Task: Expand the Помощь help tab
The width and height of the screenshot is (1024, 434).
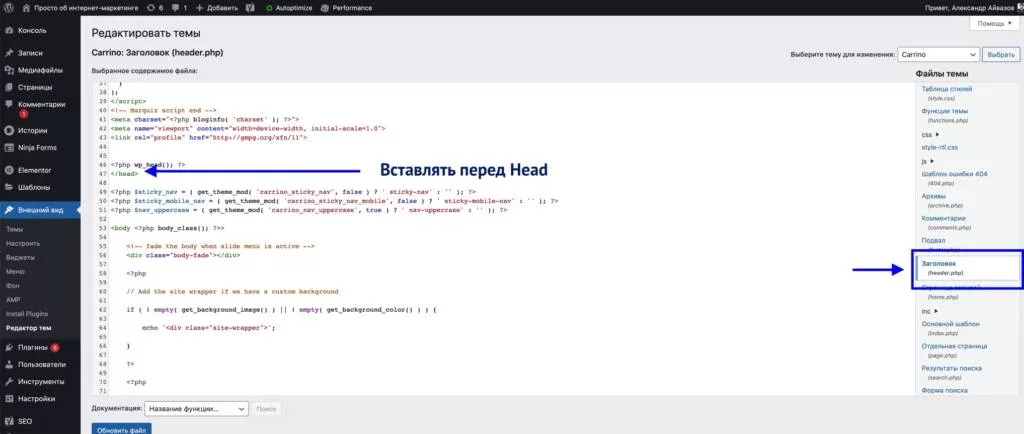Action: point(995,23)
